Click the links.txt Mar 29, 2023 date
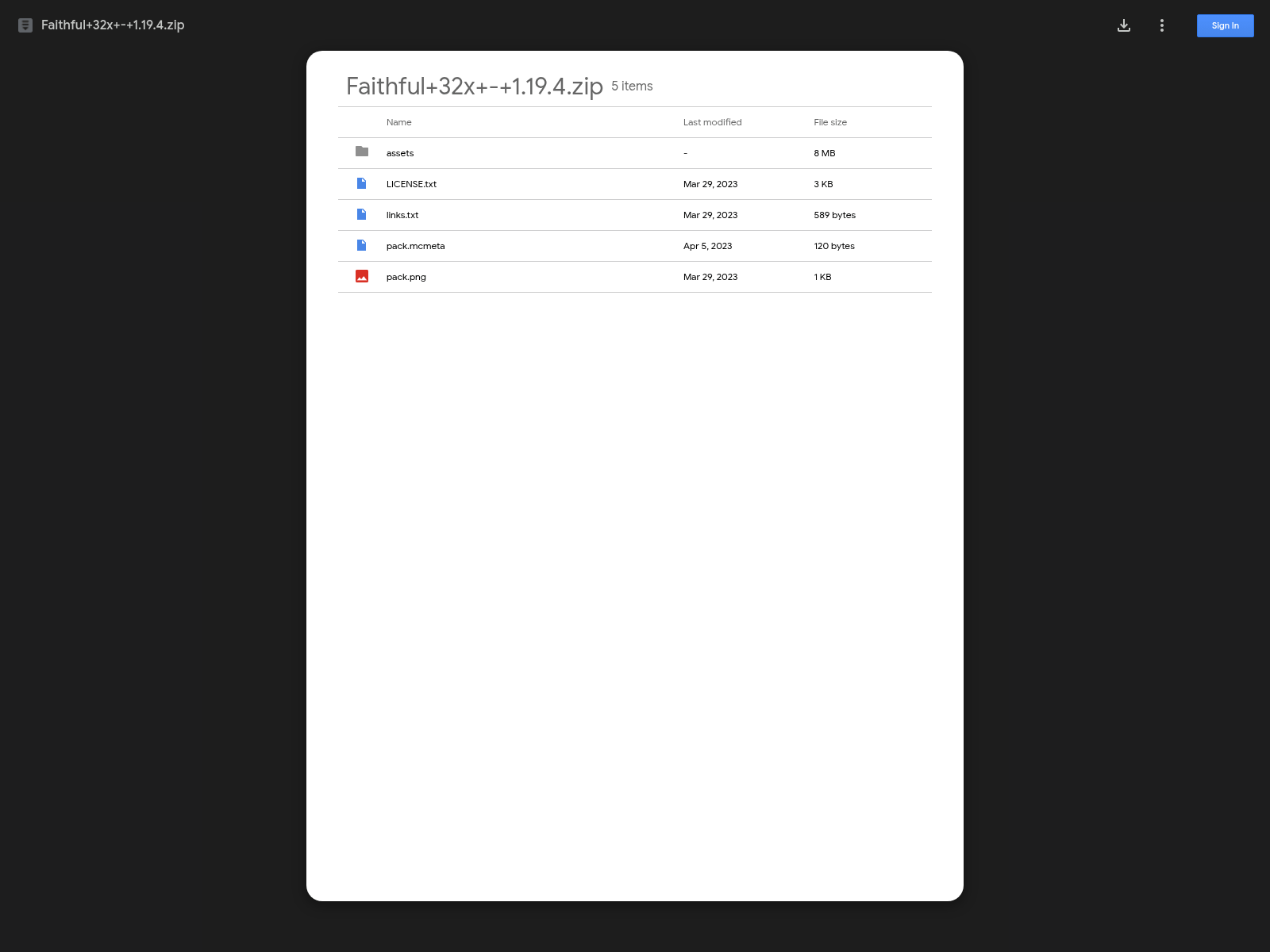The width and height of the screenshot is (1270, 952). (710, 215)
